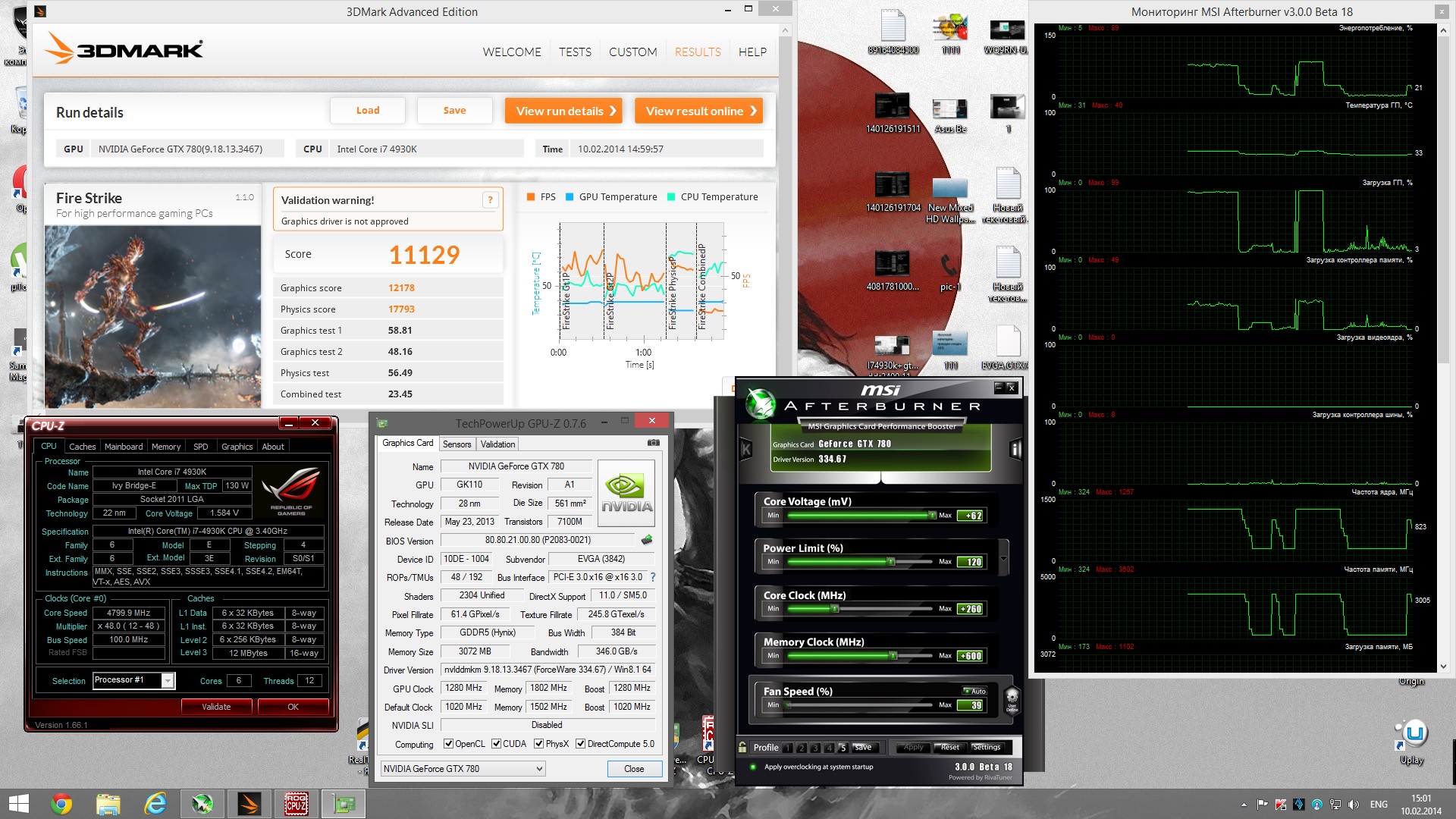1456x819 pixels.
Task: Select Afterburner profile slot 3
Action: 815,748
